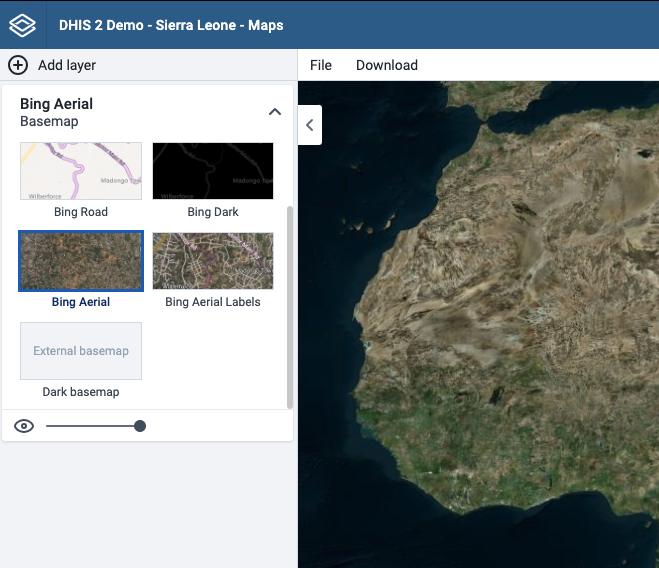This screenshot has width=659, height=568.
Task: Select the Bing Dark basemap thumbnail
Action: 213,171
